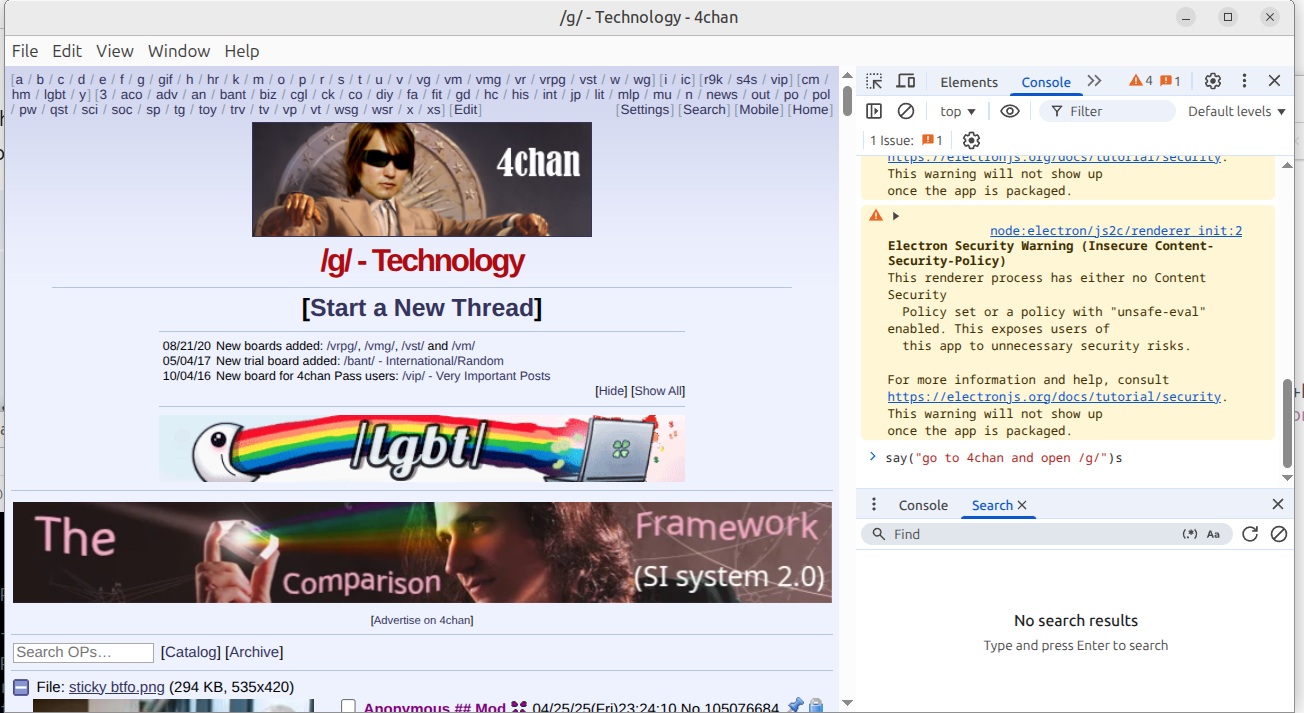
Task: Open console settings gear beside 1 Issue
Action: (971, 140)
